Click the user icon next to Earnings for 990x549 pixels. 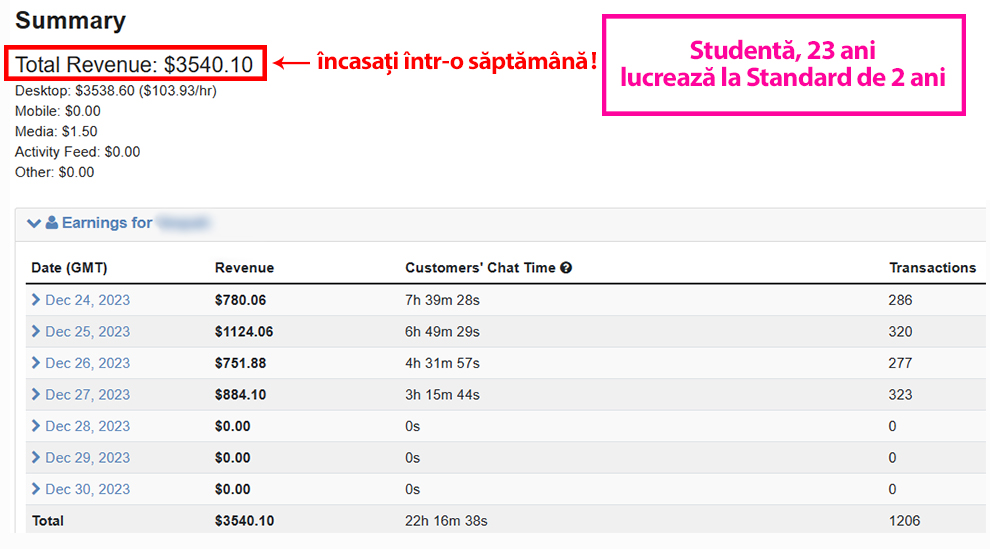(x=52, y=223)
